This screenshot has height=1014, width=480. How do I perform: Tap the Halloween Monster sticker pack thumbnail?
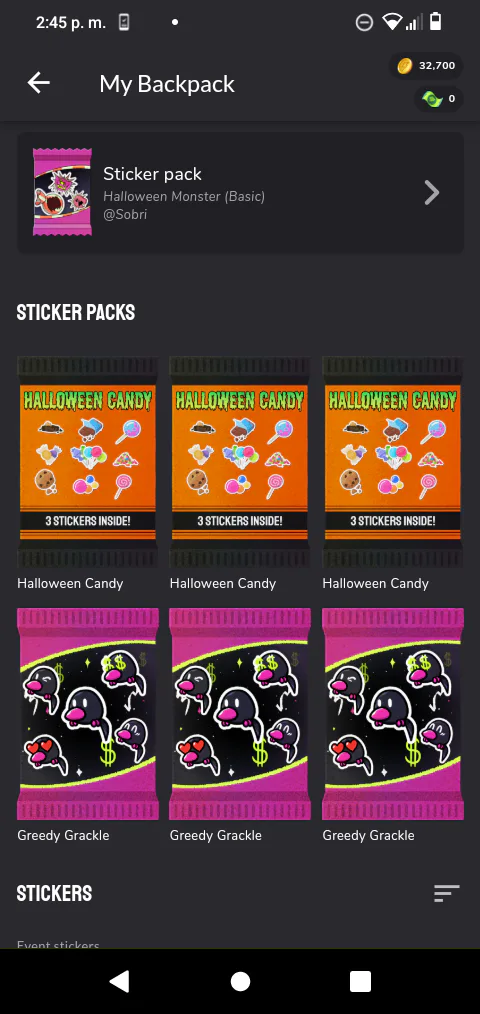click(x=62, y=191)
